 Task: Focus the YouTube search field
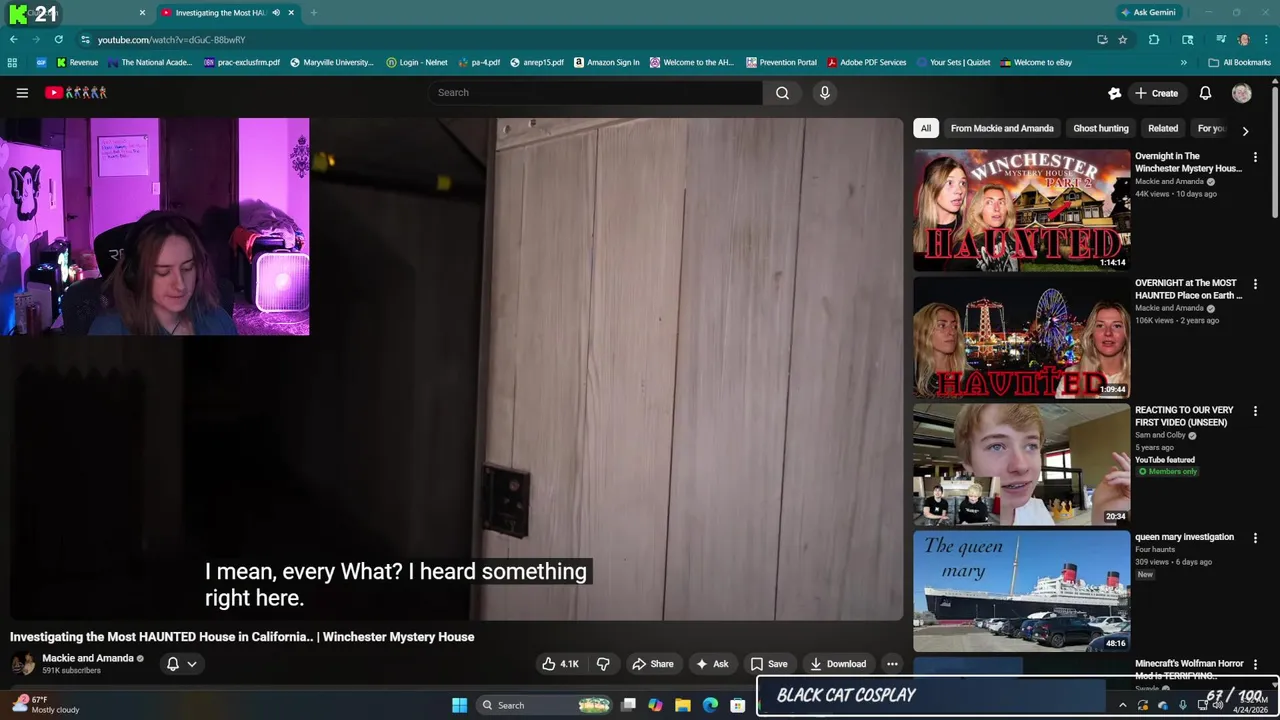pos(596,93)
